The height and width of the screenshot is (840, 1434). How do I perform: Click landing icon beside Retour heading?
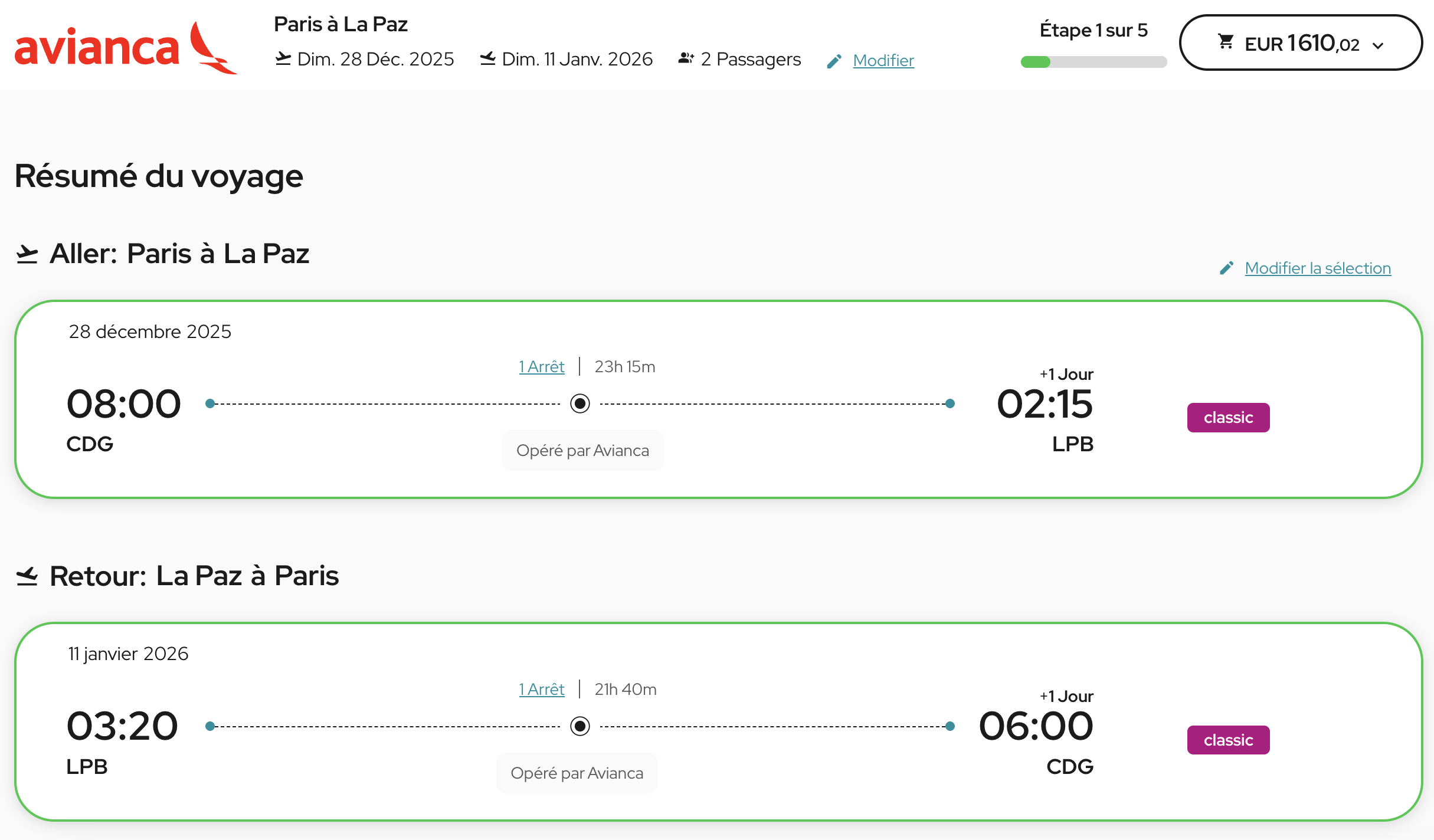27,576
